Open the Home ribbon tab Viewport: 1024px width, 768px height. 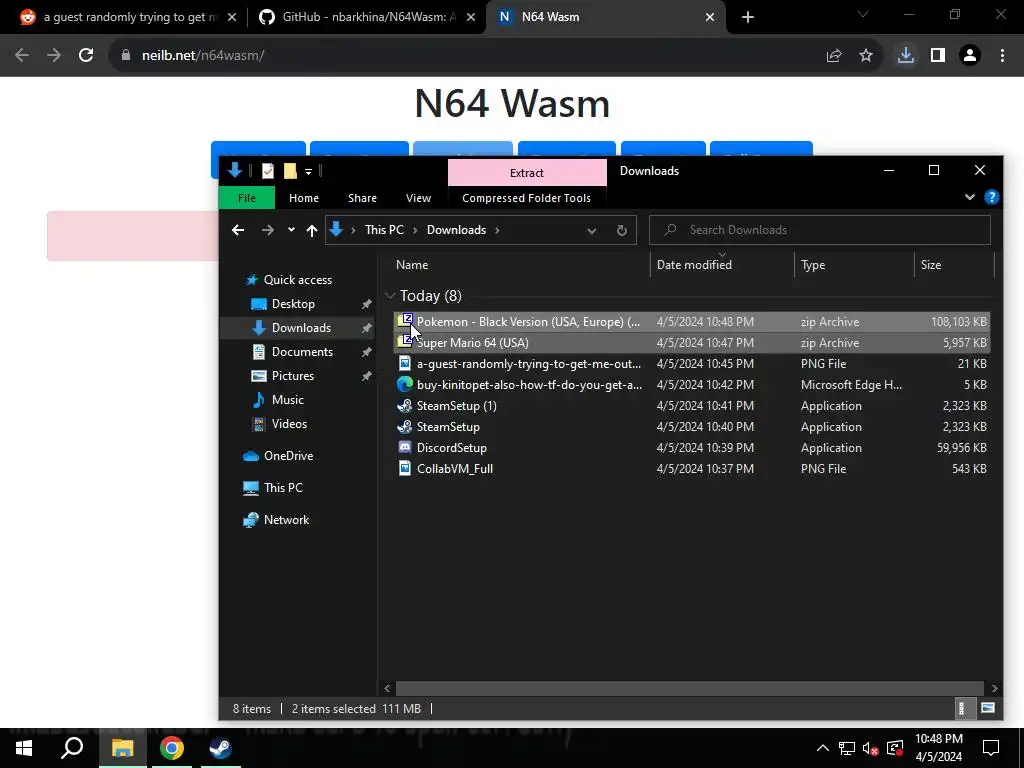point(304,198)
